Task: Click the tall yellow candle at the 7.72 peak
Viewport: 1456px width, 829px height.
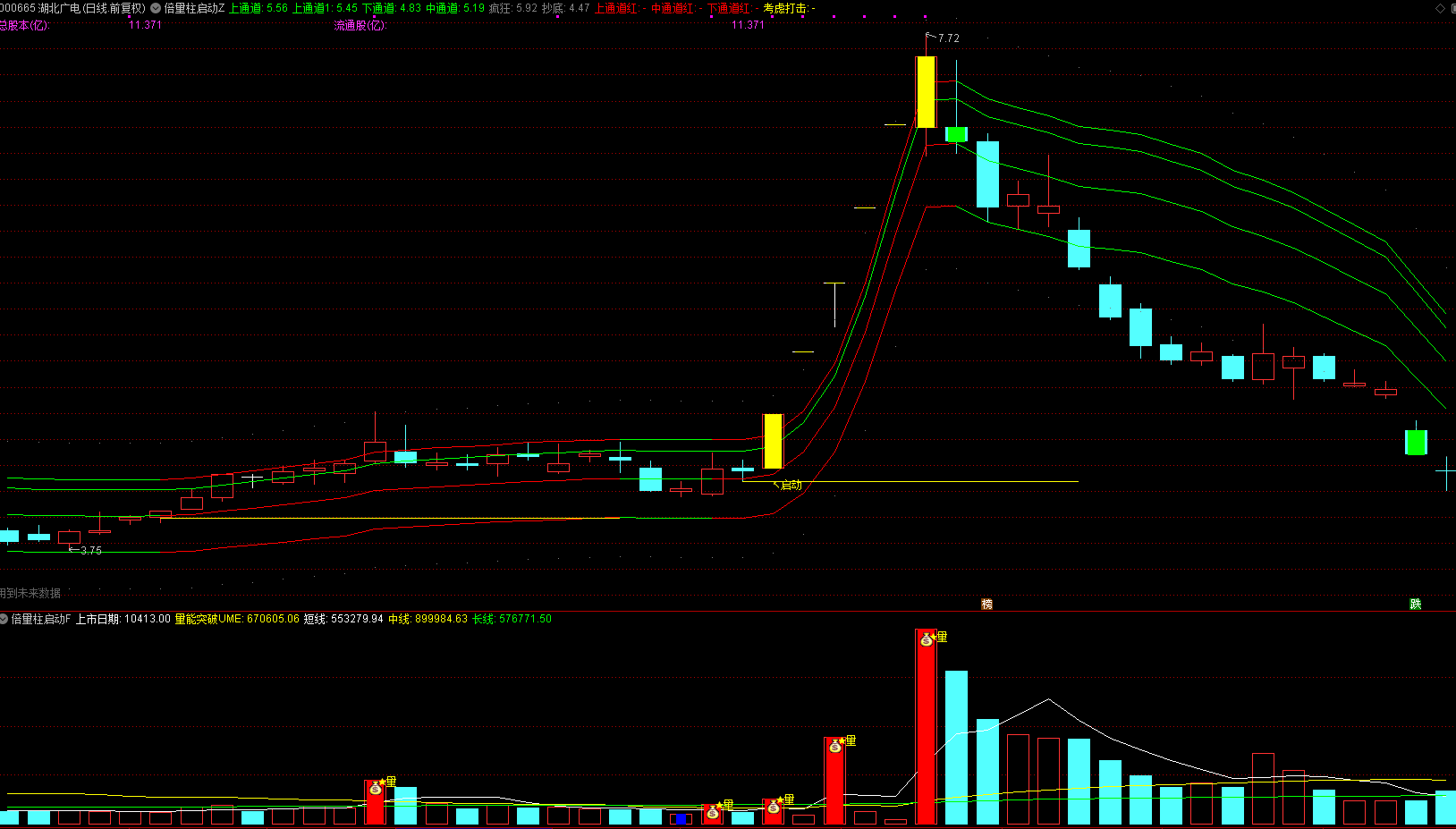Action: 926,92
